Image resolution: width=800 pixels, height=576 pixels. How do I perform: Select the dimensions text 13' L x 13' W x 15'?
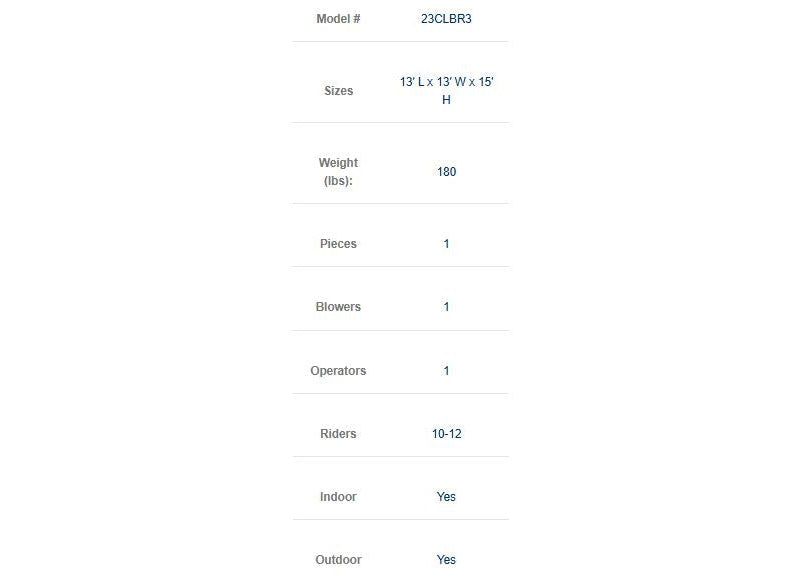[x=446, y=82]
